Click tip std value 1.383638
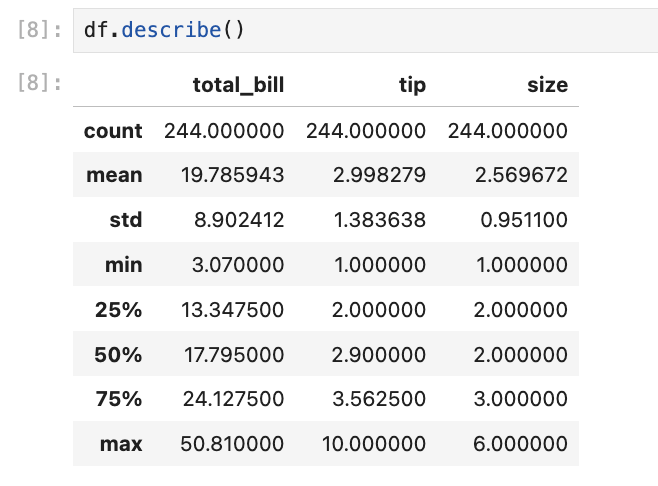 380,220
